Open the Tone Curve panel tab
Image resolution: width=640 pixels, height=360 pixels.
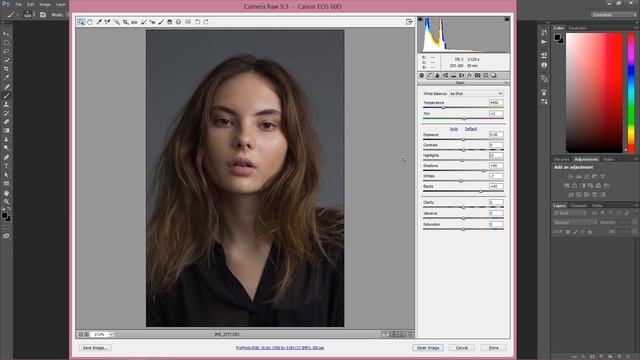tap(429, 76)
